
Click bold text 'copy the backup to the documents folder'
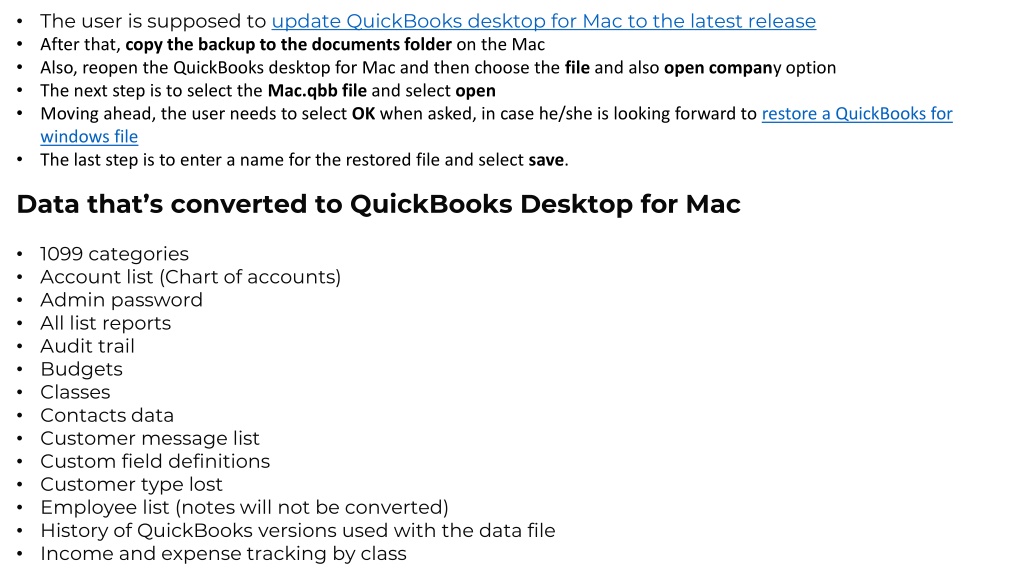(x=289, y=44)
